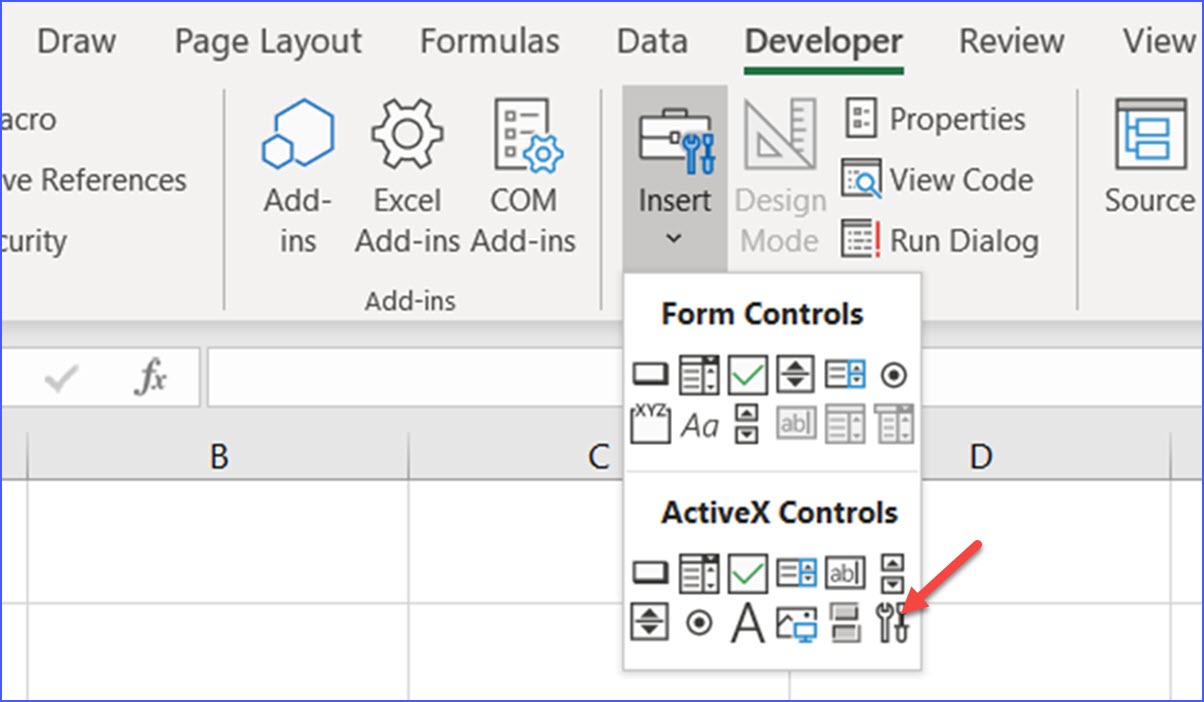This screenshot has height=702, width=1204.
Task: Open the Add-ins button
Action: [x=298, y=178]
